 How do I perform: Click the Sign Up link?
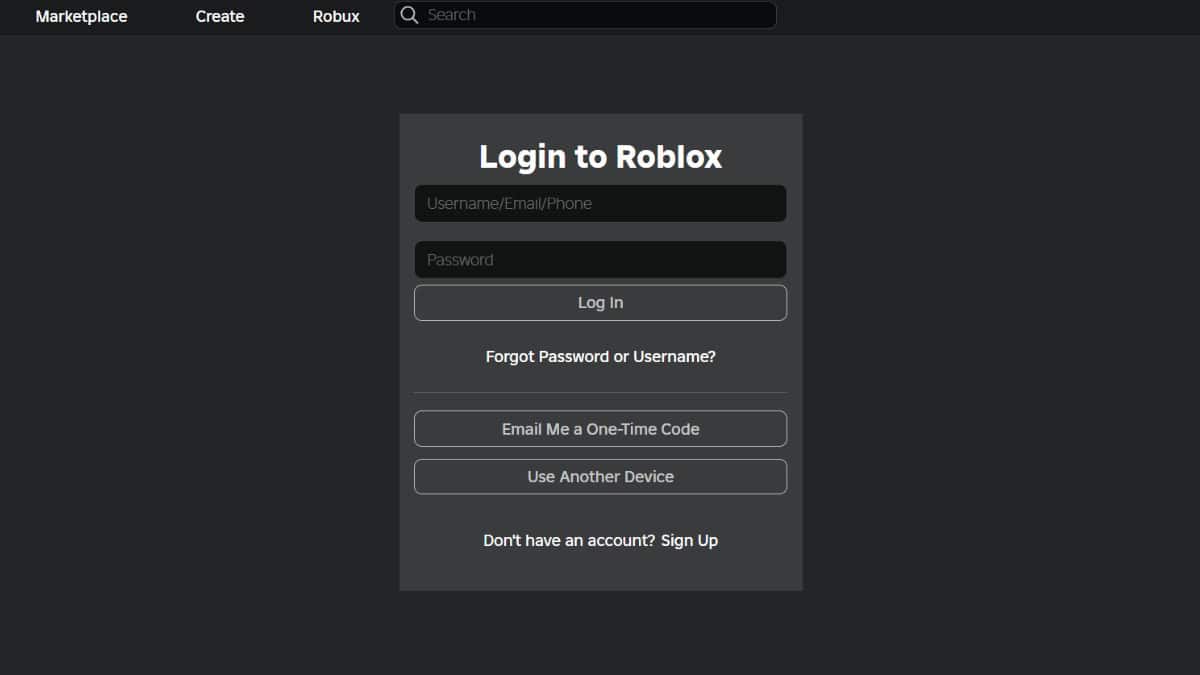pyautogui.click(x=690, y=540)
